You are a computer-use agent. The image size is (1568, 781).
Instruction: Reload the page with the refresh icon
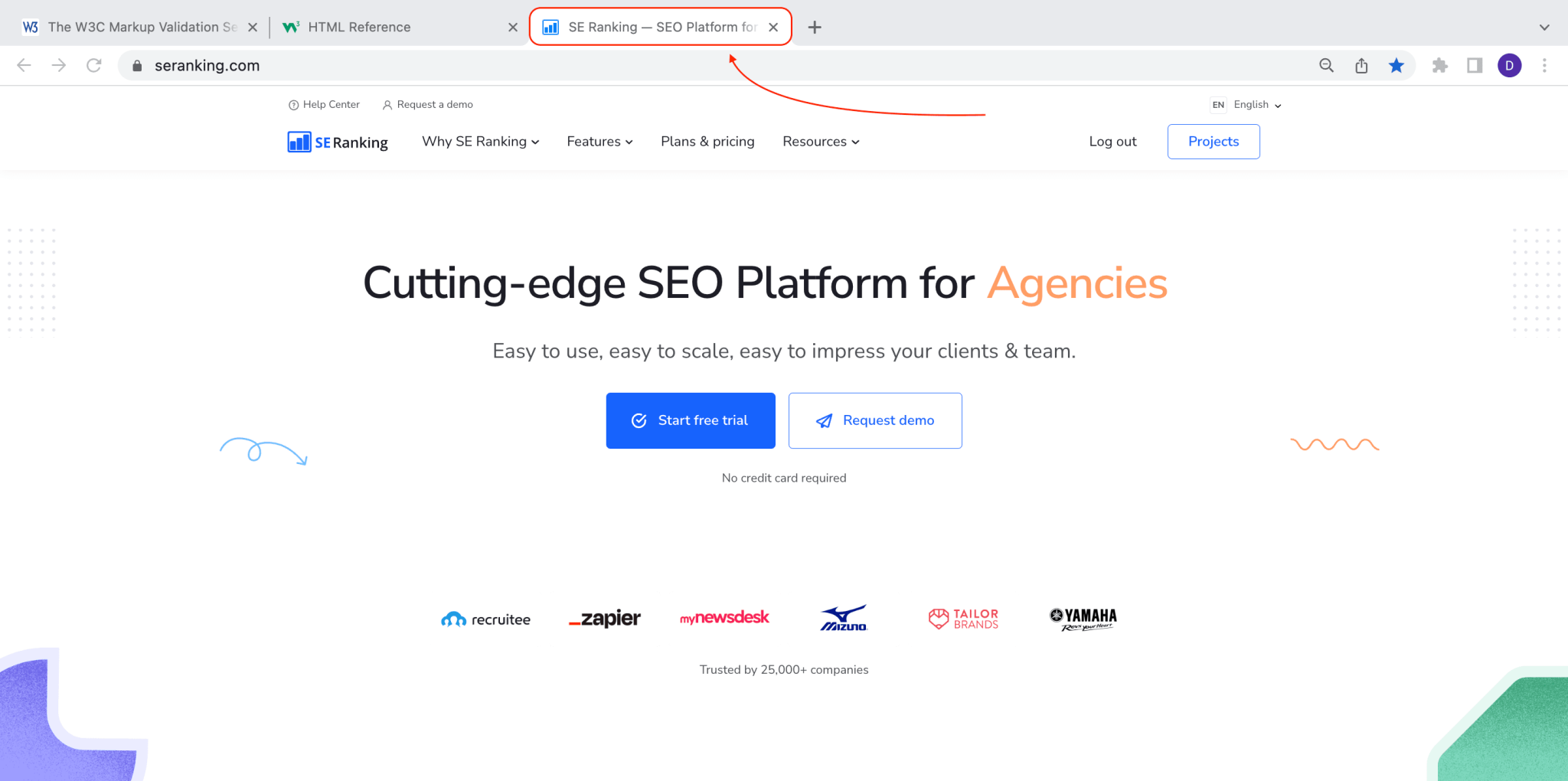pos(93,65)
